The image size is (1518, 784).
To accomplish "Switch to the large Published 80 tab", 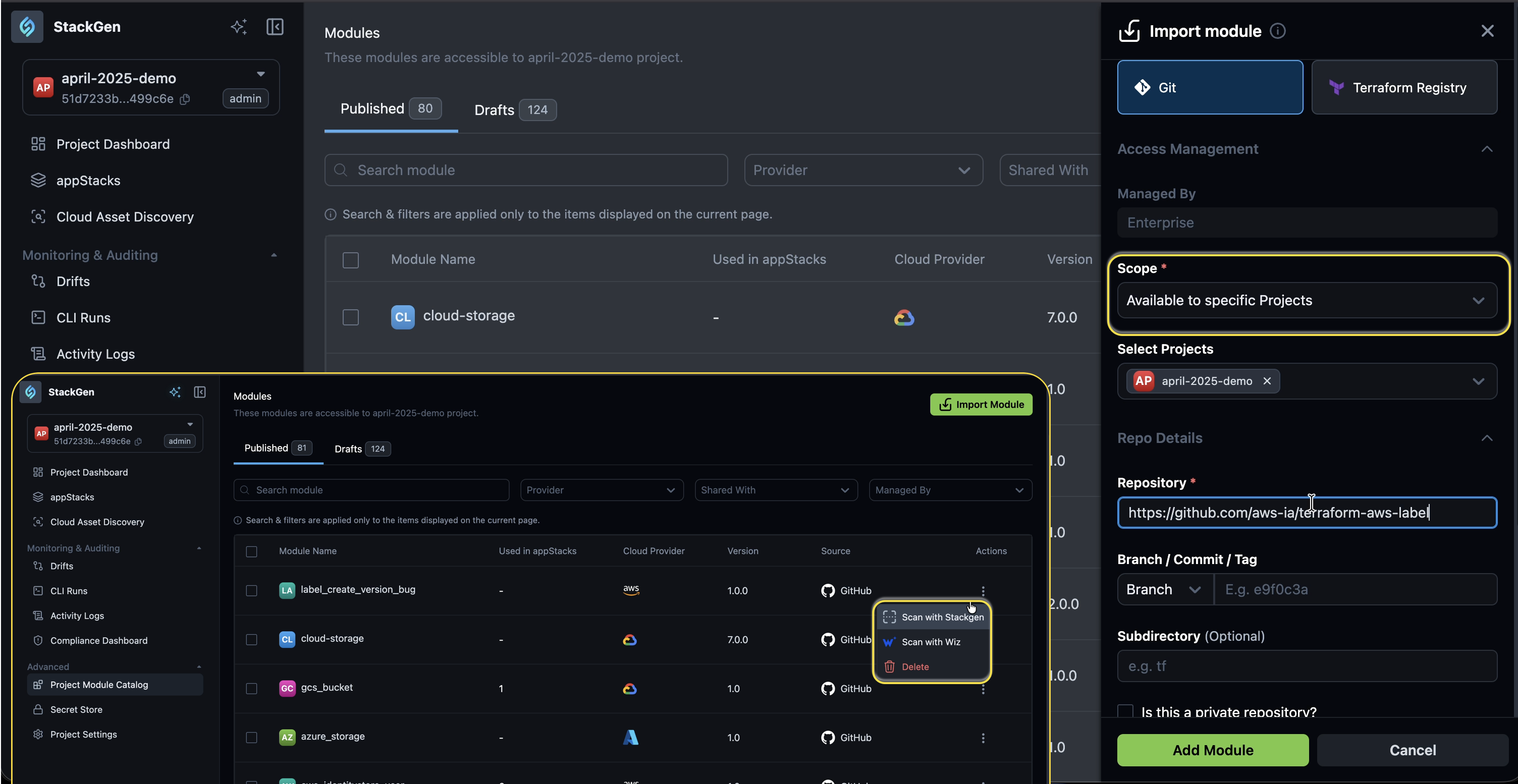I will point(391,109).
